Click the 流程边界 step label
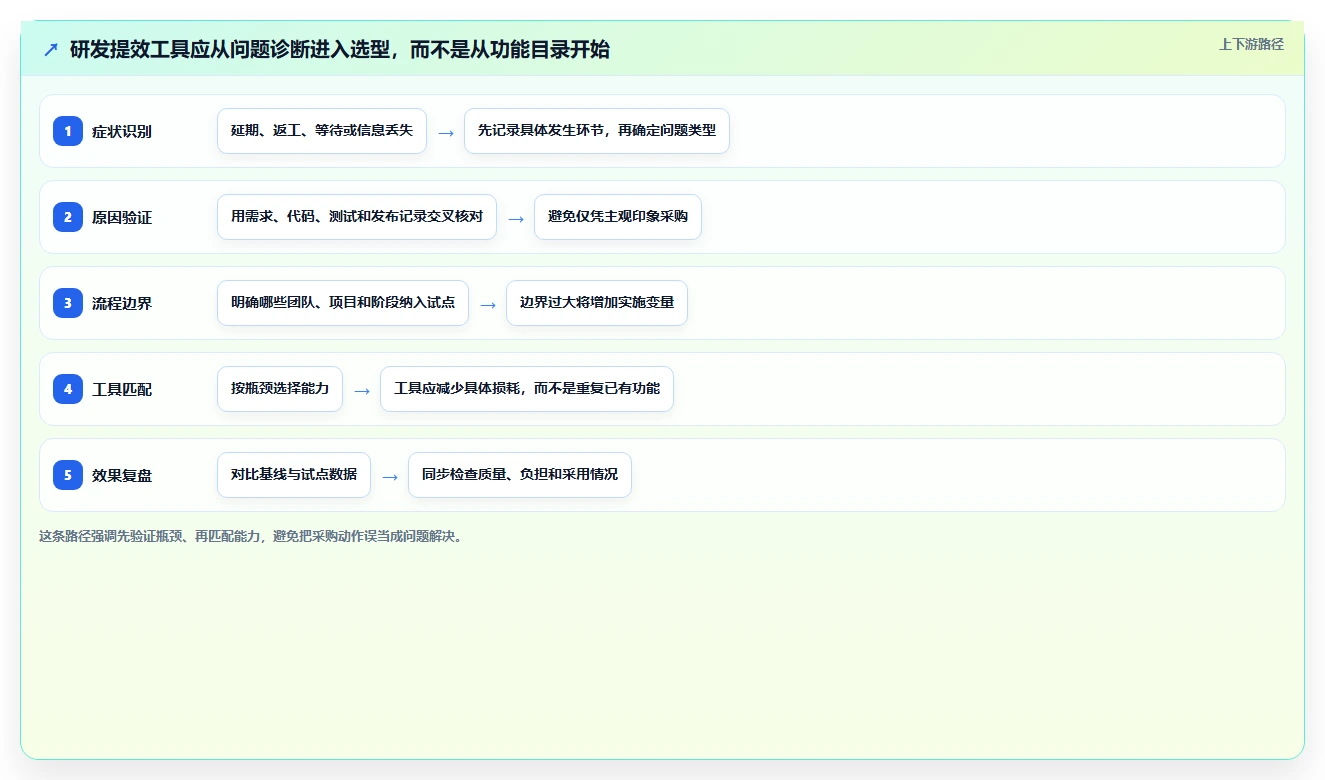Image resolution: width=1325 pixels, height=780 pixels. [x=122, y=303]
